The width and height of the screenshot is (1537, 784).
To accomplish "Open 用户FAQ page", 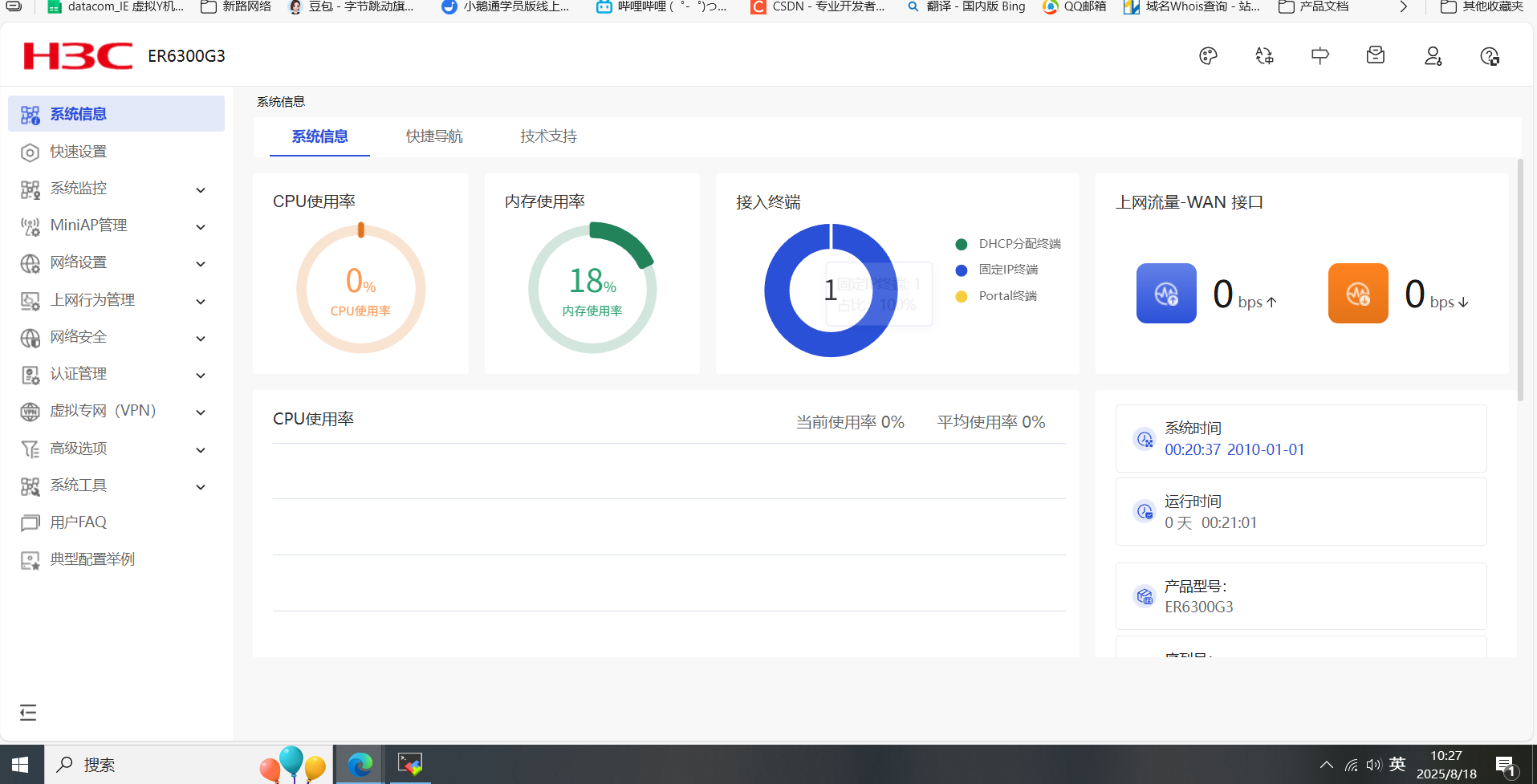I will [x=78, y=522].
